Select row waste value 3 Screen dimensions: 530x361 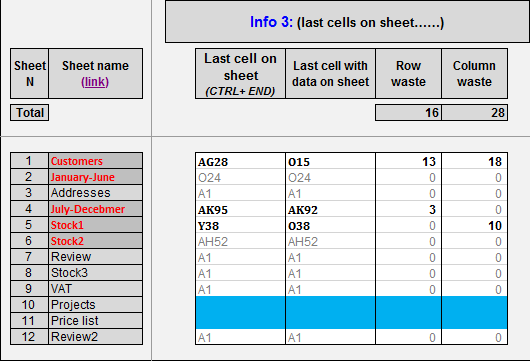(408, 210)
